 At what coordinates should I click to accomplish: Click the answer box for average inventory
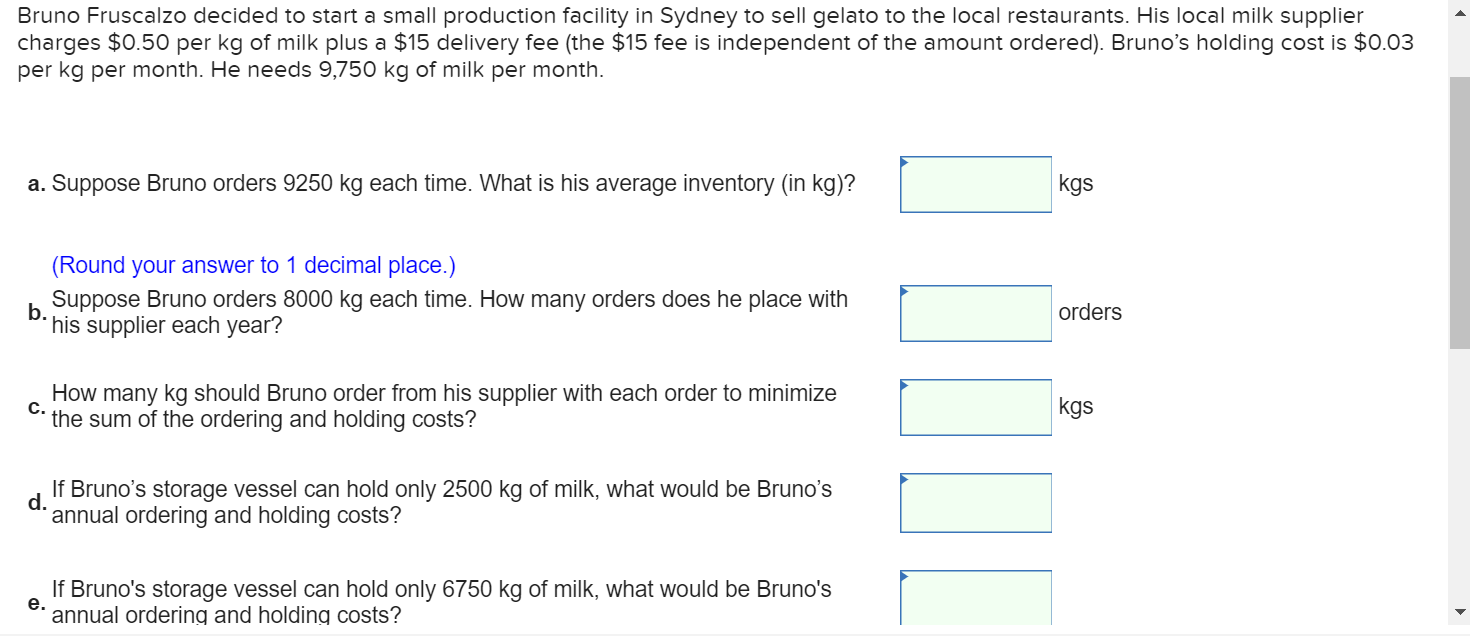coord(975,184)
